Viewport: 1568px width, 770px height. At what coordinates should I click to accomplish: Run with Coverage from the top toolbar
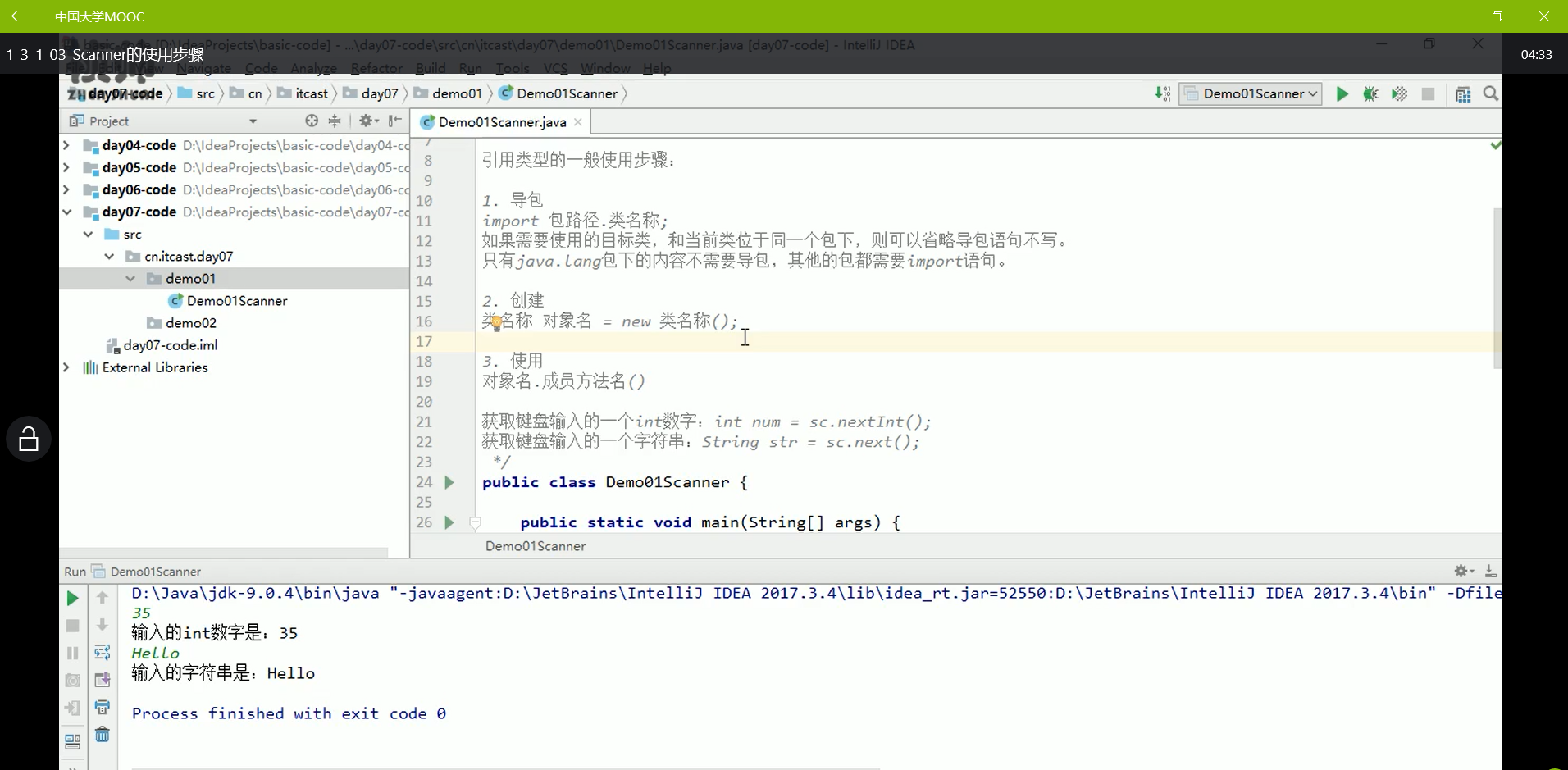[1399, 94]
